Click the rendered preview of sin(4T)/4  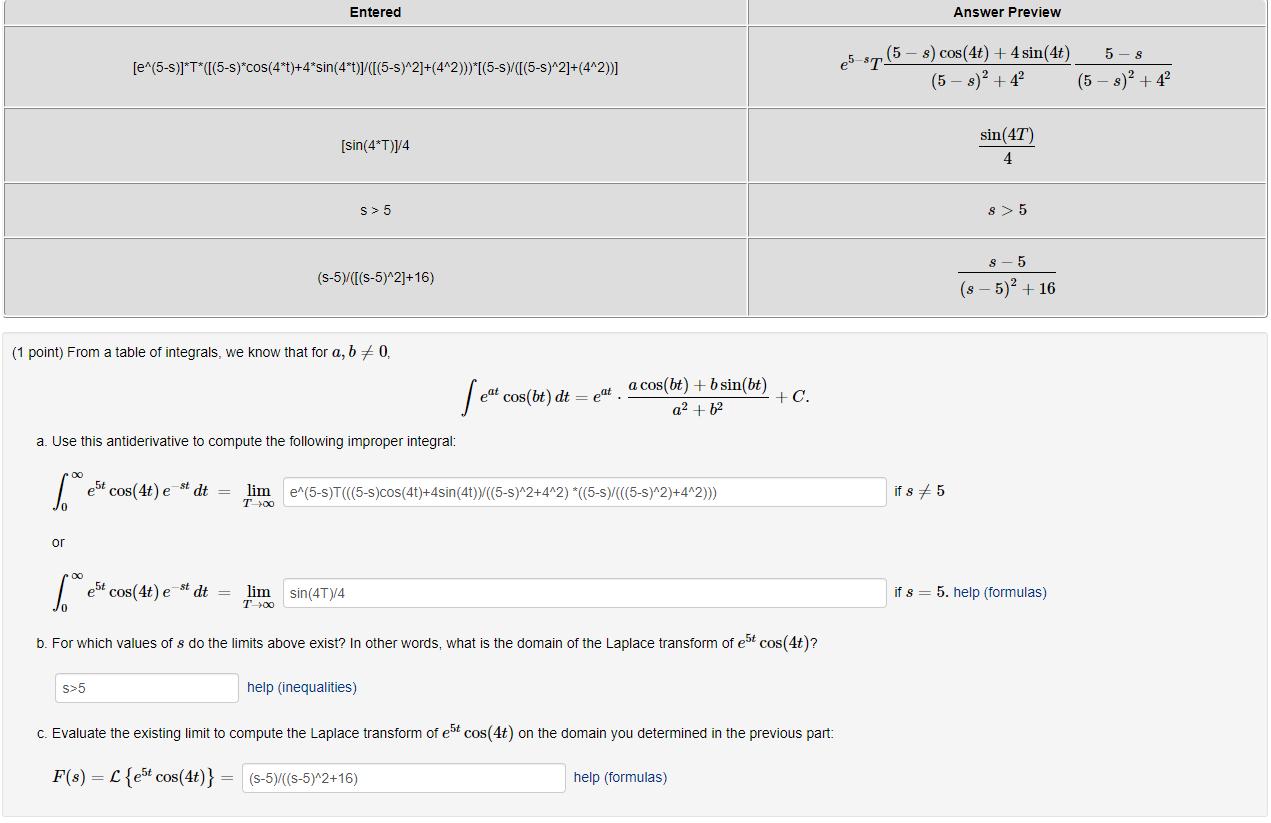pyautogui.click(x=1006, y=145)
